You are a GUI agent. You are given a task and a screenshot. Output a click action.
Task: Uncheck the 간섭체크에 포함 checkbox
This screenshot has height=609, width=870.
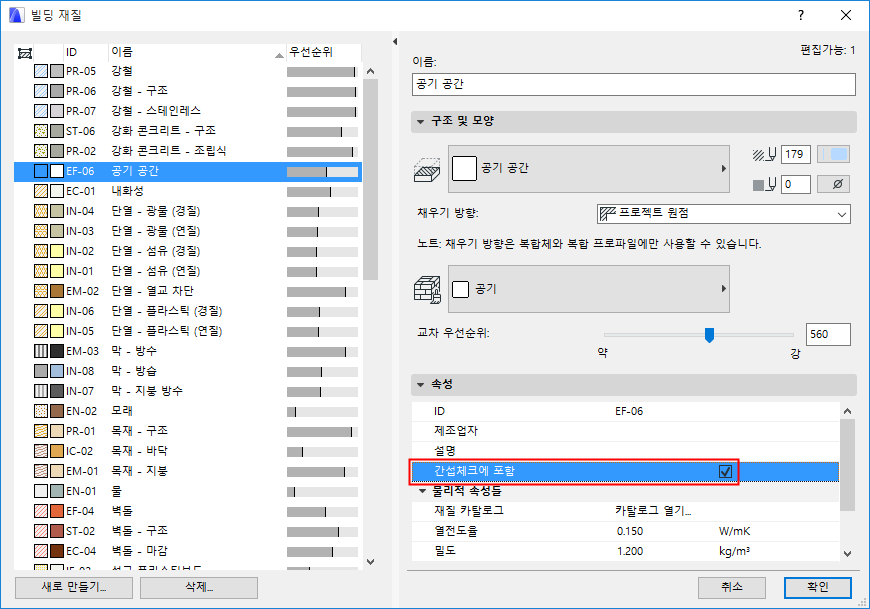[725, 471]
